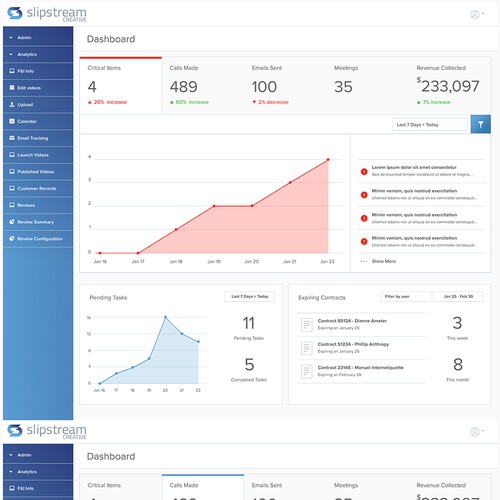Open the Customer Records sidebar item
500x500 pixels.
tap(38, 188)
